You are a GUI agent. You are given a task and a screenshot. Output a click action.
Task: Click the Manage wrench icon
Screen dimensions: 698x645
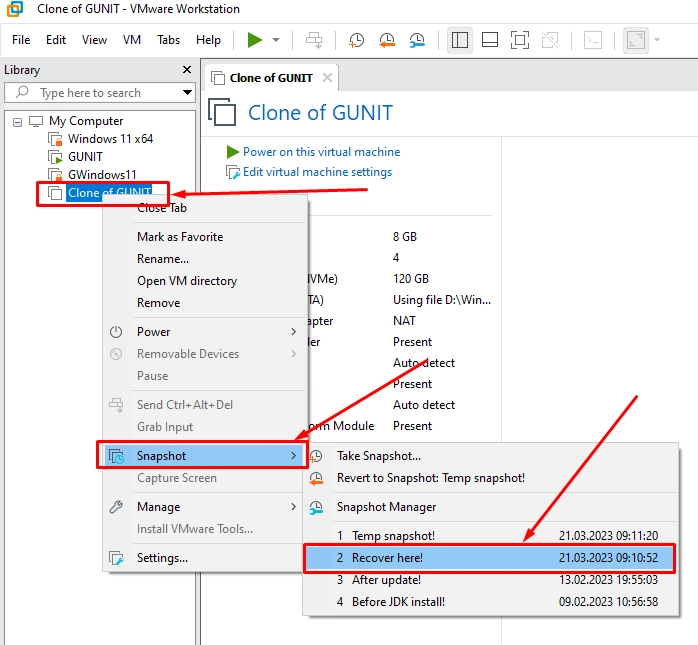tap(116, 507)
